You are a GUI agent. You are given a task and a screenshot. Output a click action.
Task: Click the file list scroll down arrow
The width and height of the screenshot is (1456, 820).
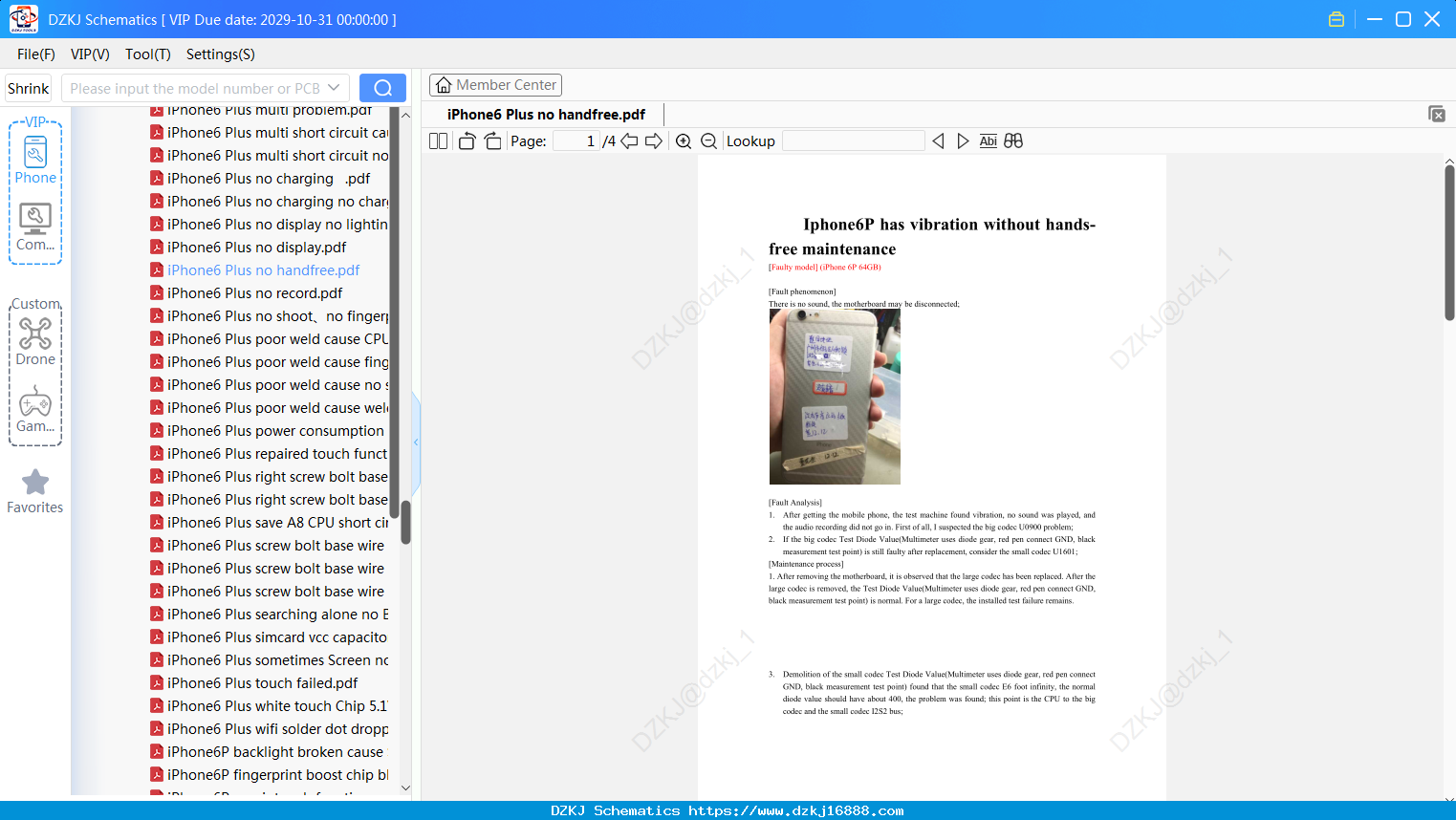click(405, 788)
